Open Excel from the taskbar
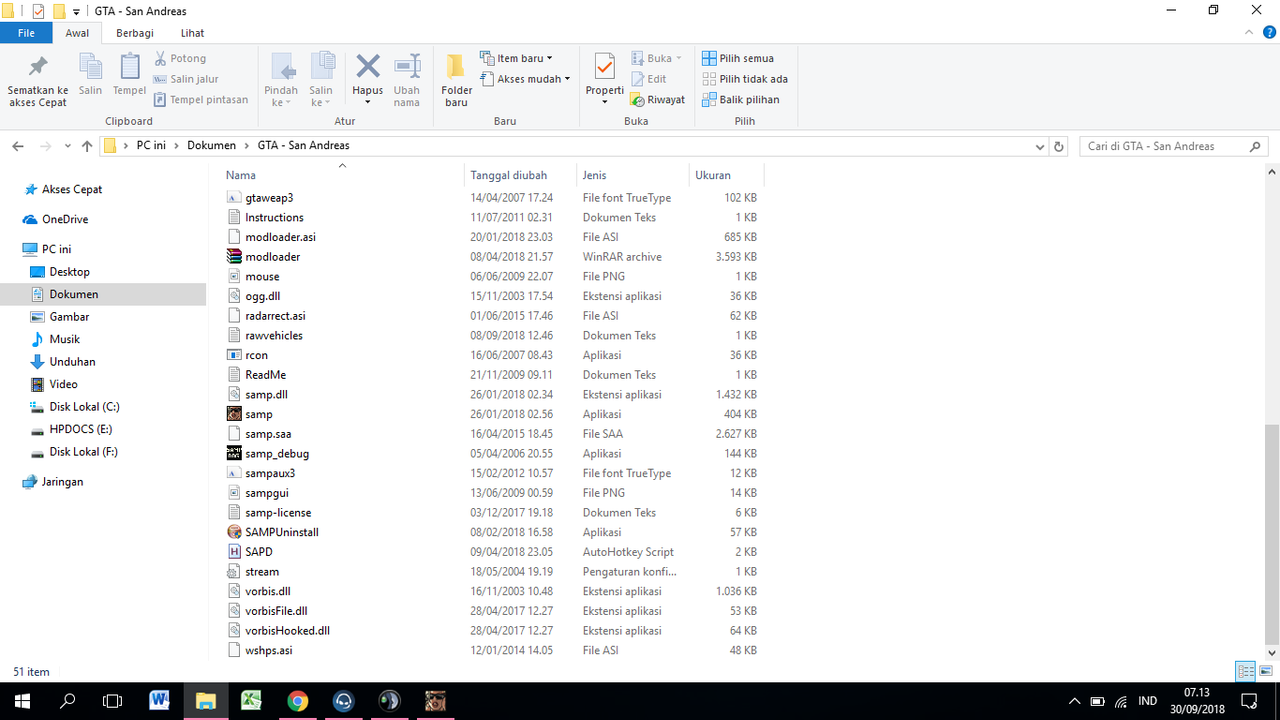Image resolution: width=1280 pixels, height=720 pixels. click(251, 700)
